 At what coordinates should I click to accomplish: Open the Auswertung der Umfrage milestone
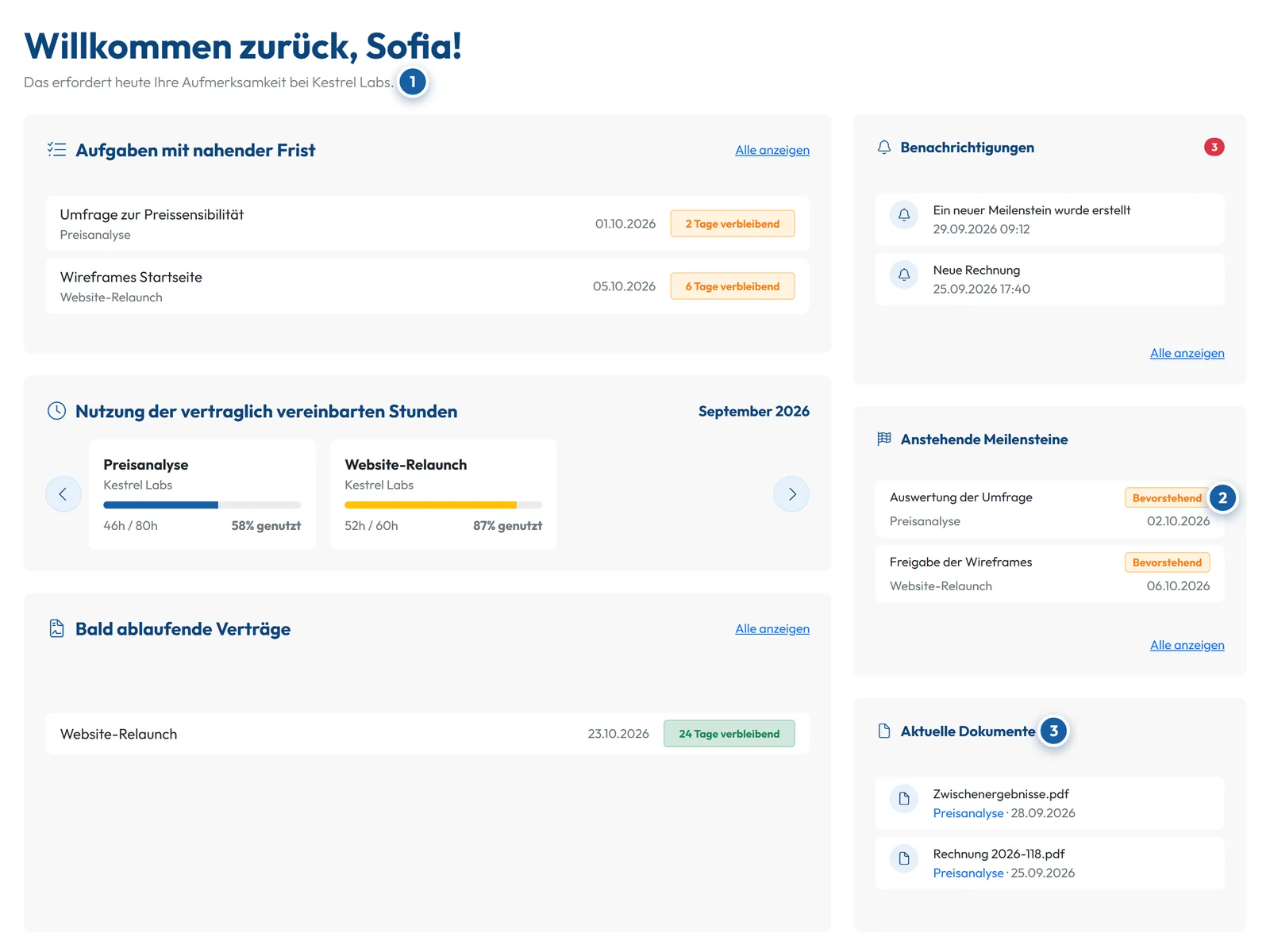click(x=1049, y=509)
